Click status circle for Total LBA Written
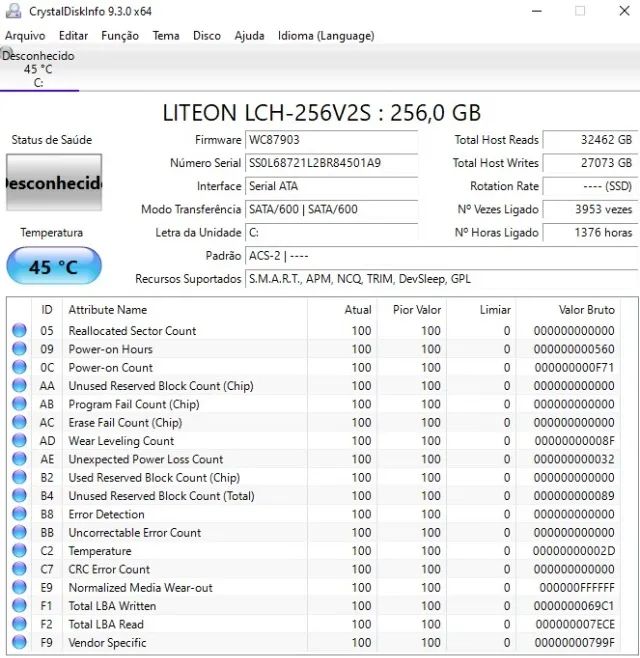640x658 pixels. click(x=19, y=606)
